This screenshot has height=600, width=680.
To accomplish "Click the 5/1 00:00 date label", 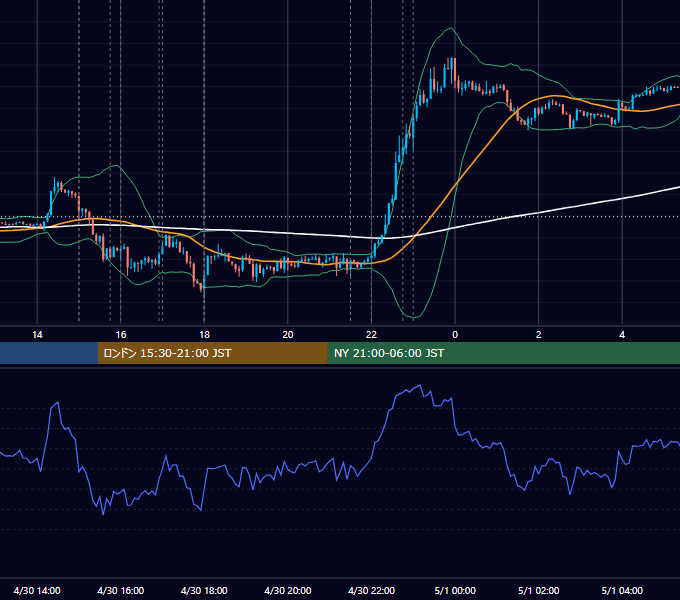I will pyautogui.click(x=455, y=590).
